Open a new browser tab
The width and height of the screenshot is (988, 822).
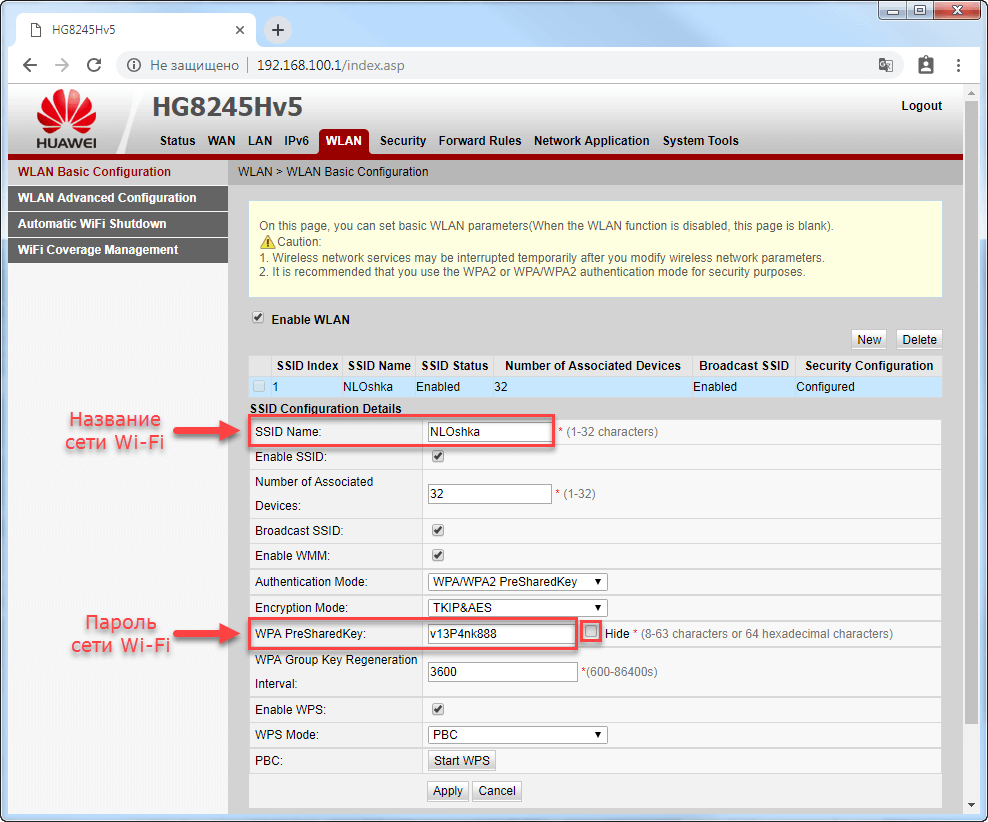(x=278, y=30)
